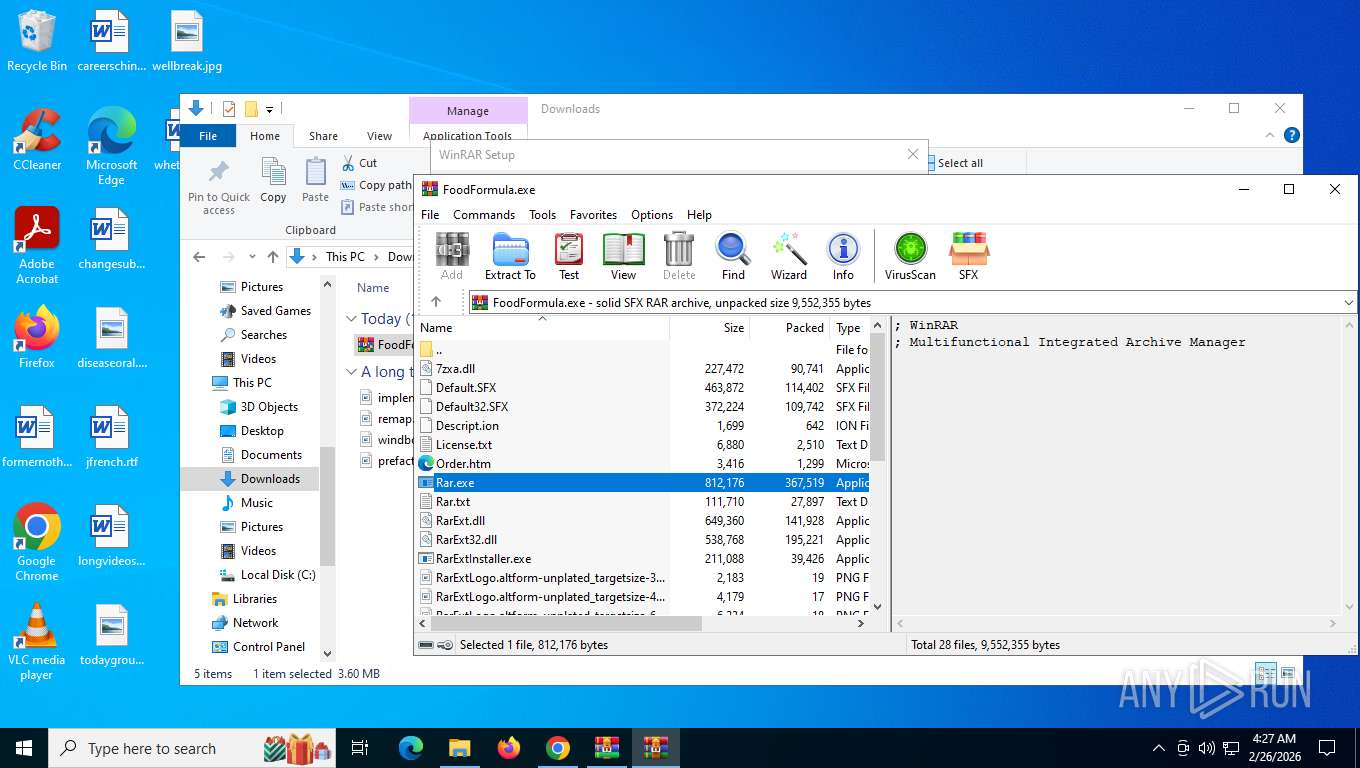
Task: Launch the Wizard icon
Action: (x=788, y=257)
